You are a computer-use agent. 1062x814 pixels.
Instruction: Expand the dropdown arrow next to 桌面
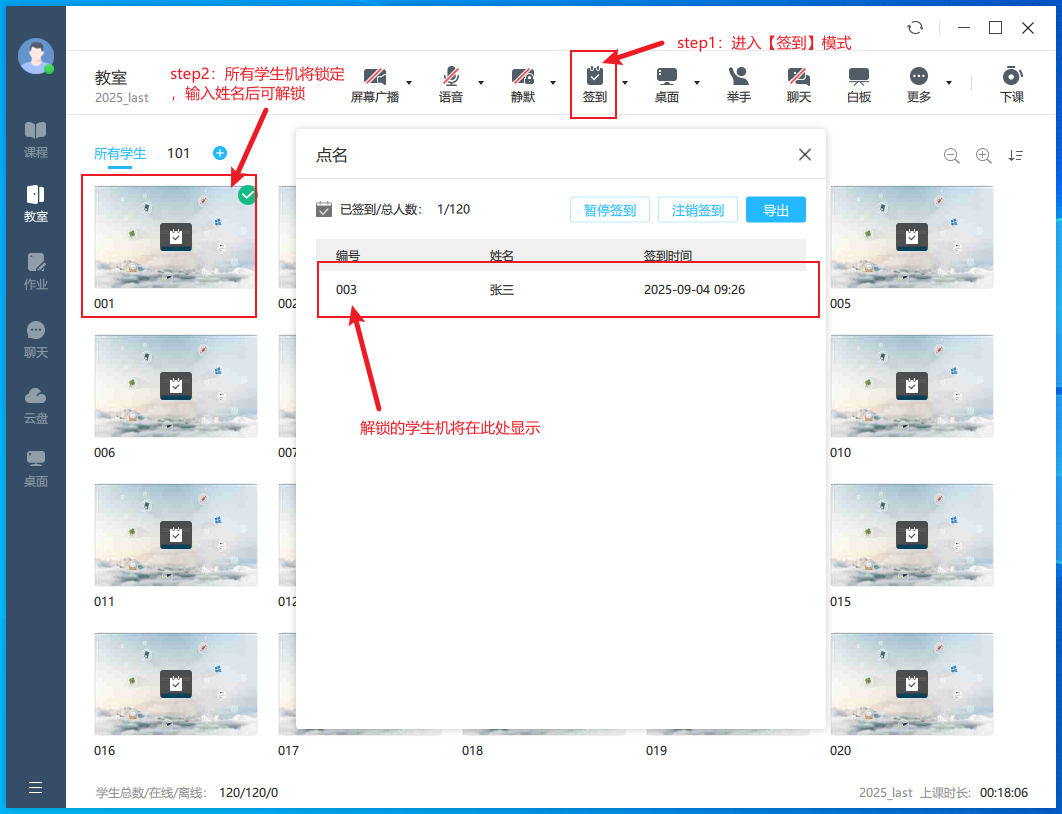pos(697,83)
